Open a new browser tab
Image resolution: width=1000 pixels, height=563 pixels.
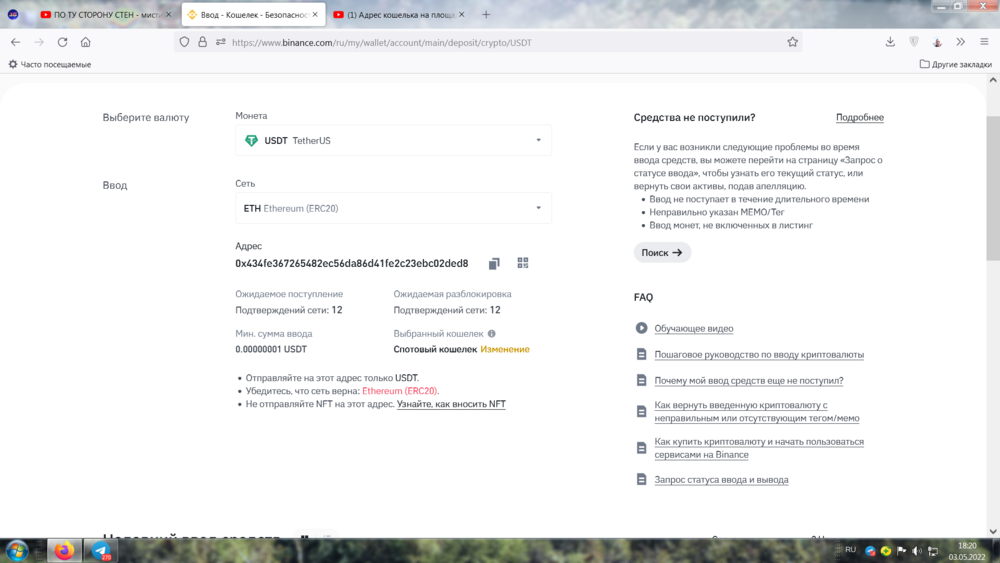coord(486,14)
